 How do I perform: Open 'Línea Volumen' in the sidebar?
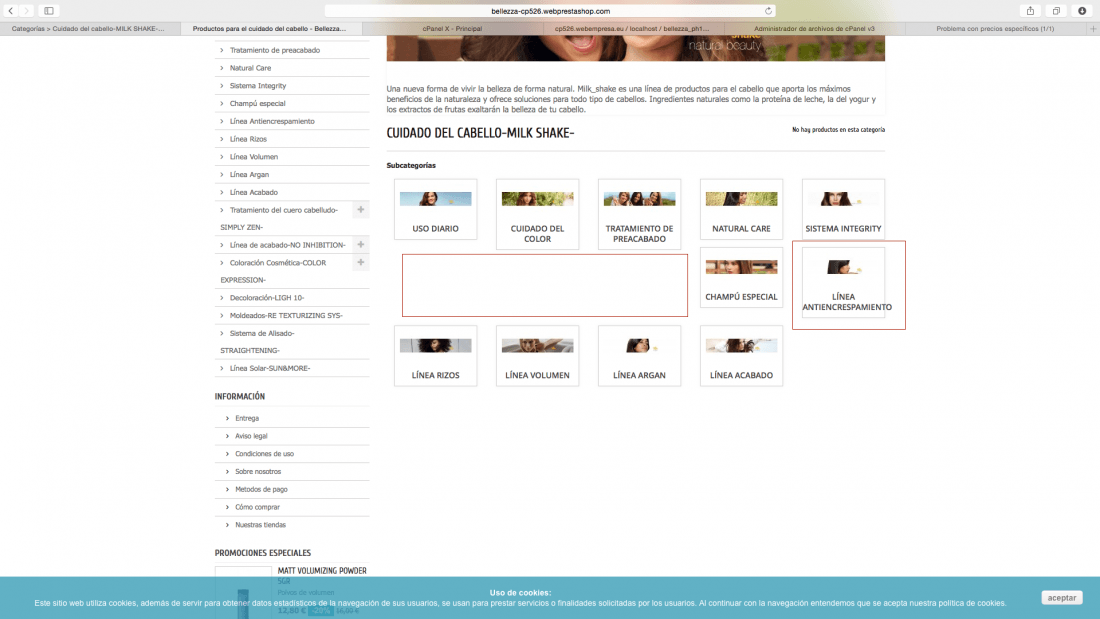tap(253, 157)
